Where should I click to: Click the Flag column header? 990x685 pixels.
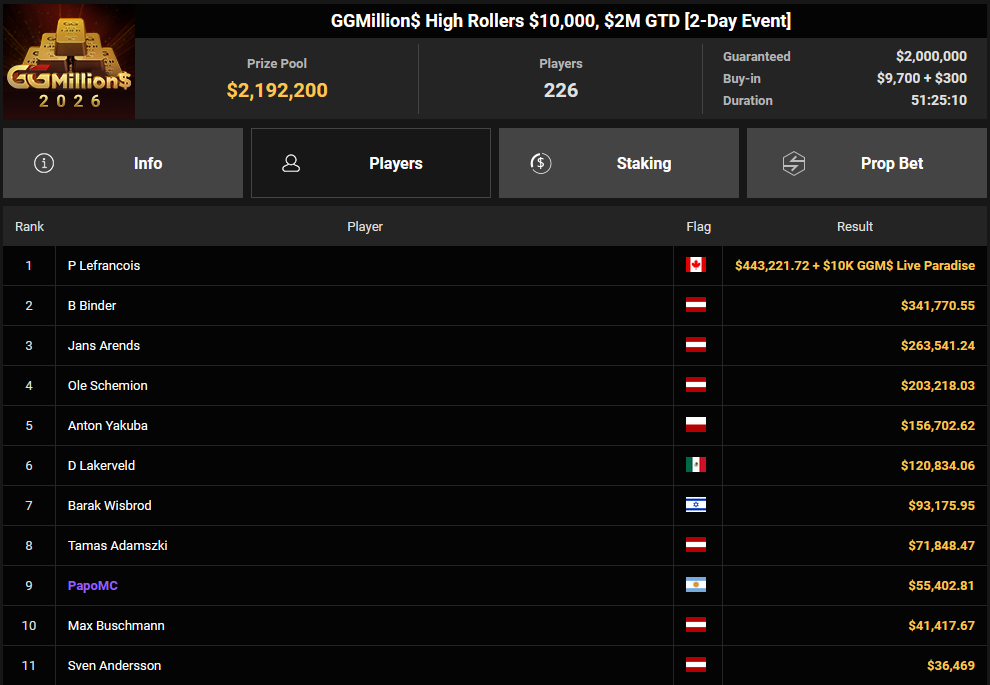click(699, 227)
